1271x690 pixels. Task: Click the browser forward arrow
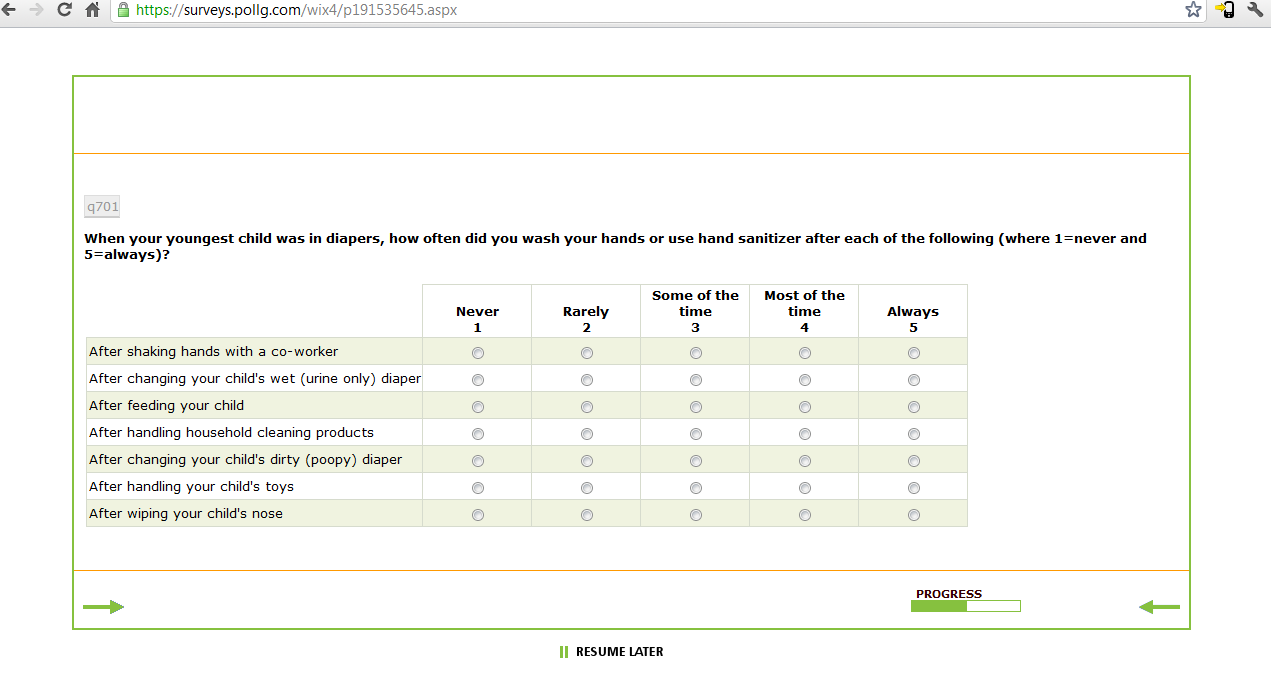pos(37,9)
